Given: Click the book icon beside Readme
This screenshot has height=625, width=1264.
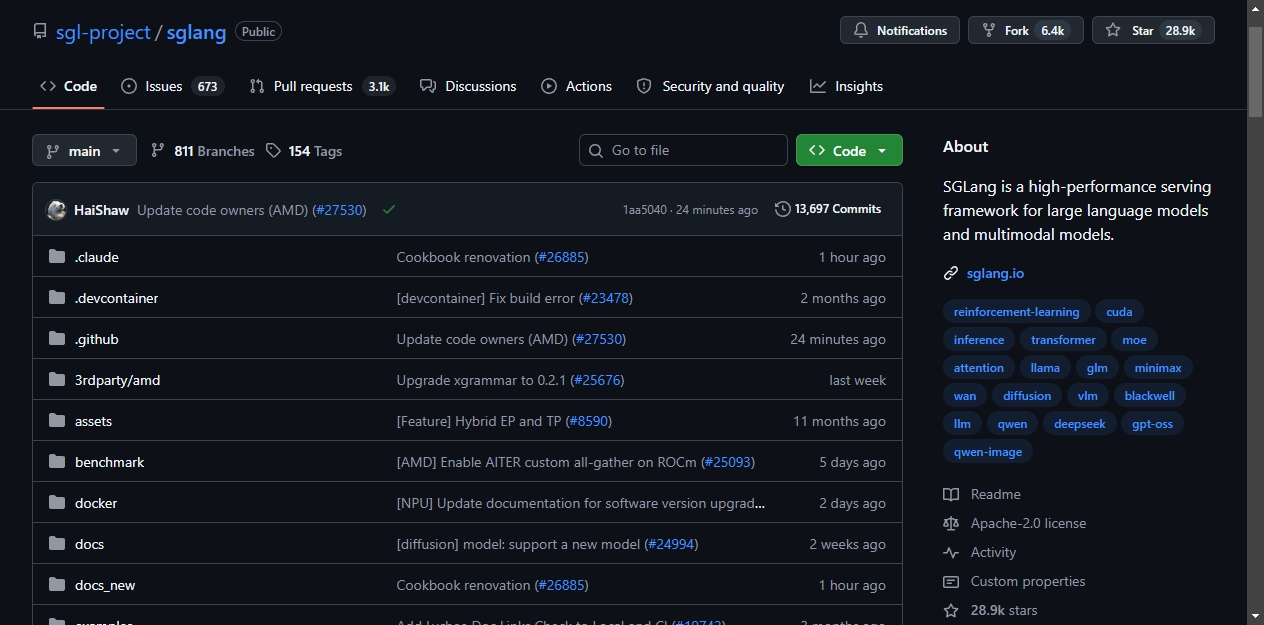Looking at the screenshot, I should coord(951,494).
